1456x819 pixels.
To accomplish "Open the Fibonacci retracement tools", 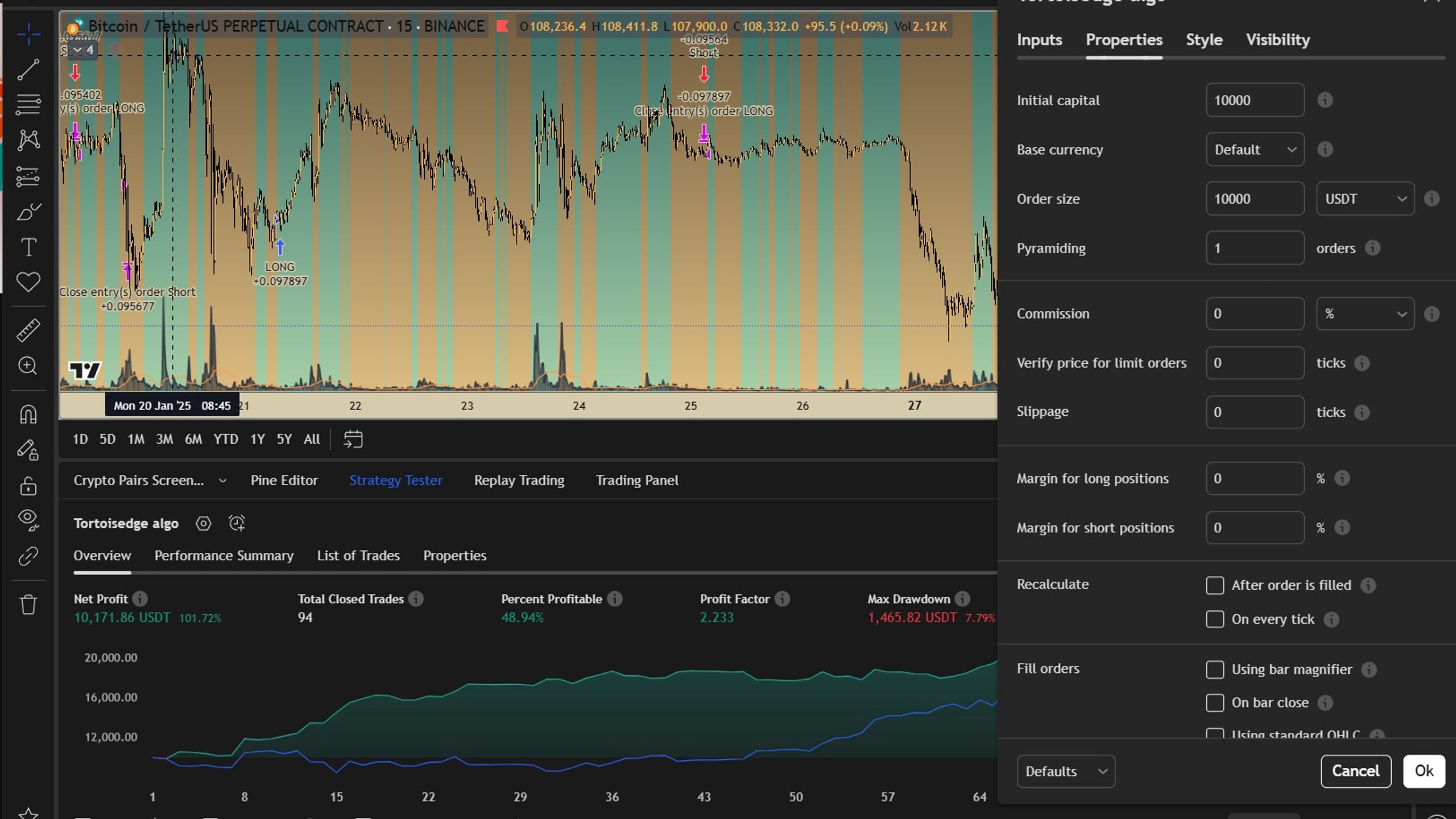I will [28, 105].
